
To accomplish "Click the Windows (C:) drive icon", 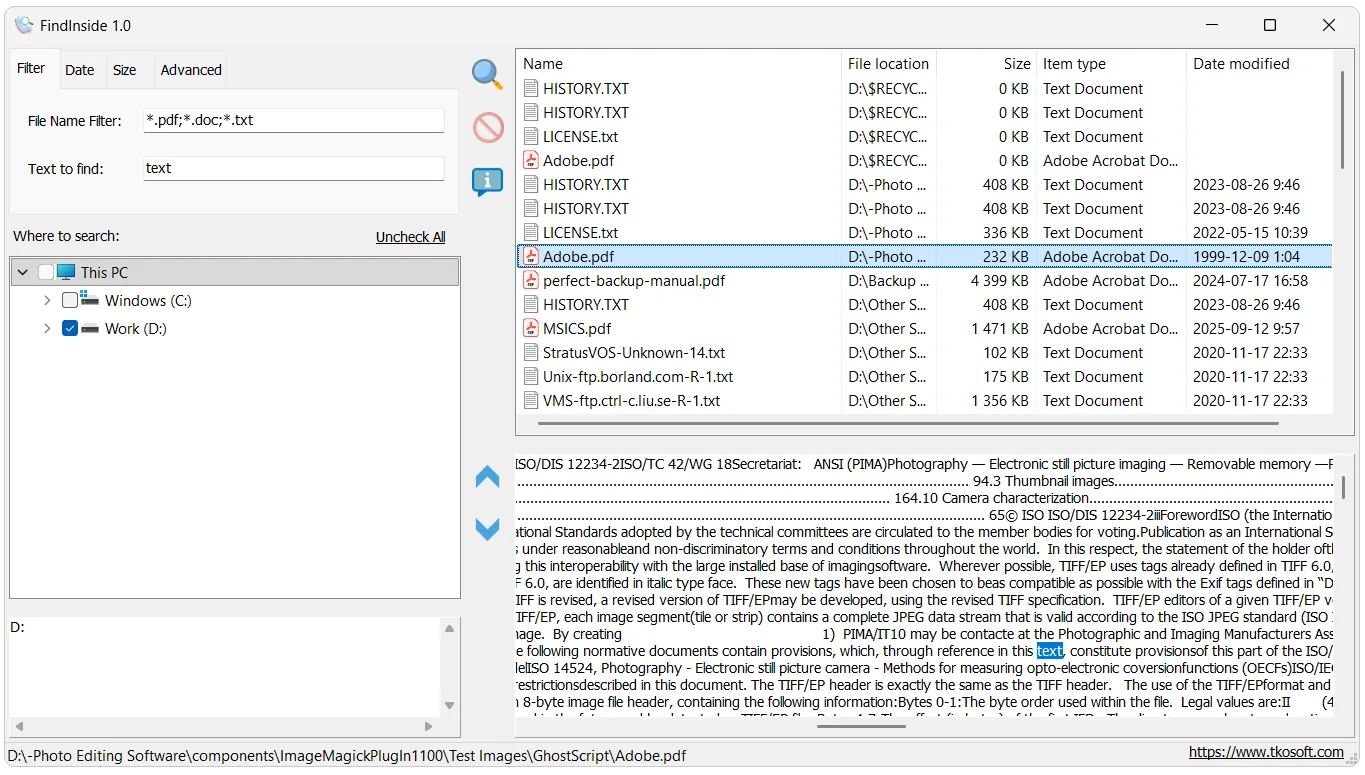I will pos(89,300).
